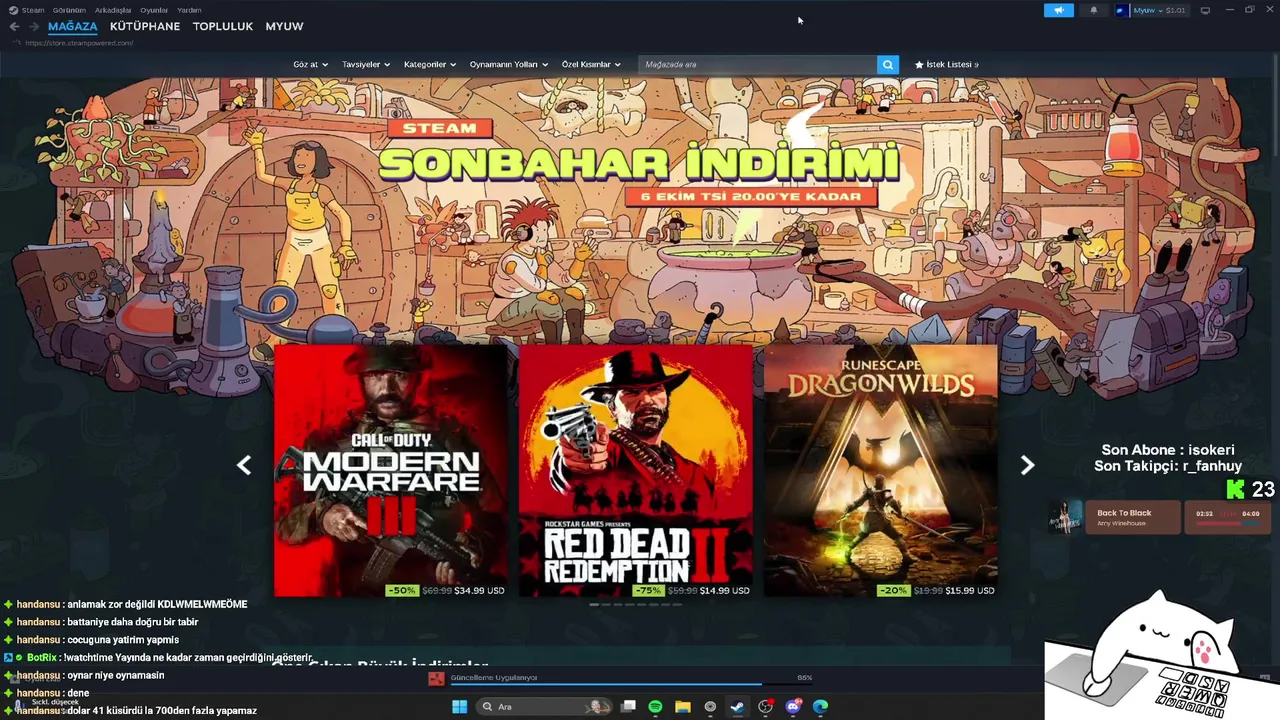The height and width of the screenshot is (720, 1280).
Task: Expand the Oynamanın Yolları dropdown
Action: point(509,64)
